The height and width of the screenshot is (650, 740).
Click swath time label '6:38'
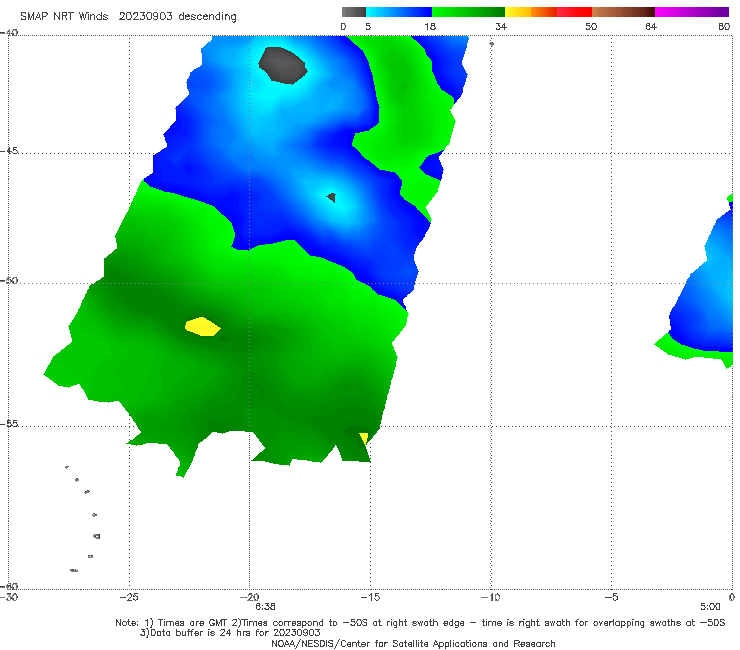point(265,607)
